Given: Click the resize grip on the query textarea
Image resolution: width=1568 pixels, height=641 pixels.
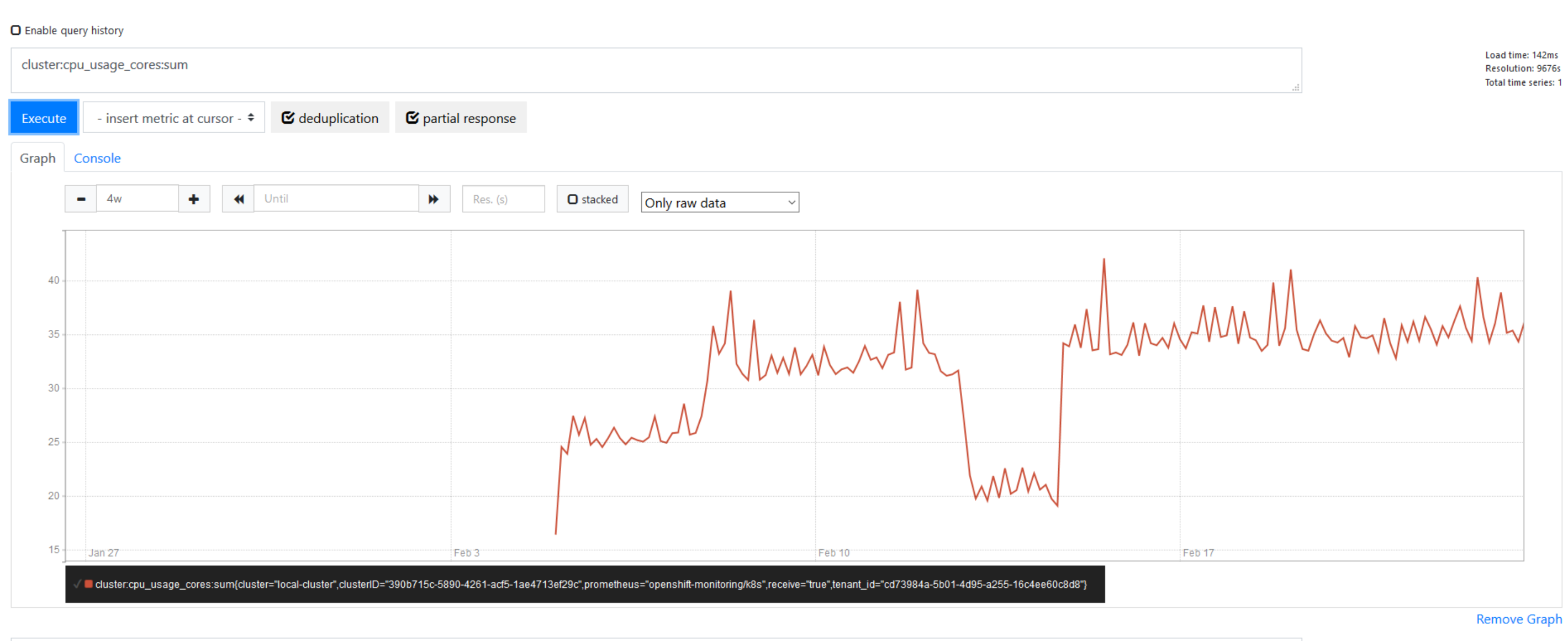Looking at the screenshot, I should (1295, 88).
